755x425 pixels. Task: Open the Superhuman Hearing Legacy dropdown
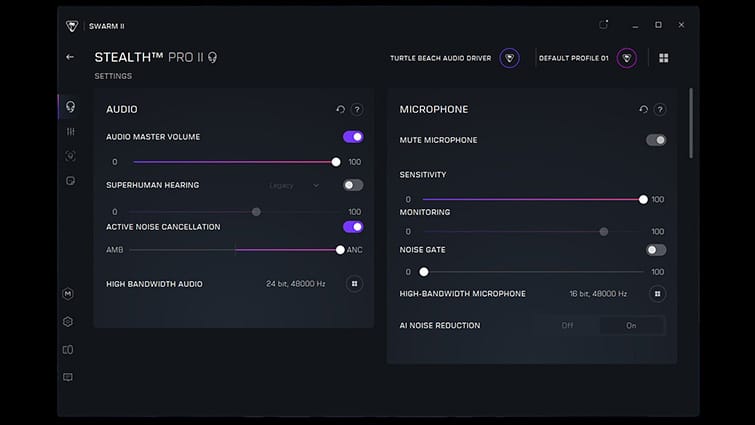[x=294, y=186]
